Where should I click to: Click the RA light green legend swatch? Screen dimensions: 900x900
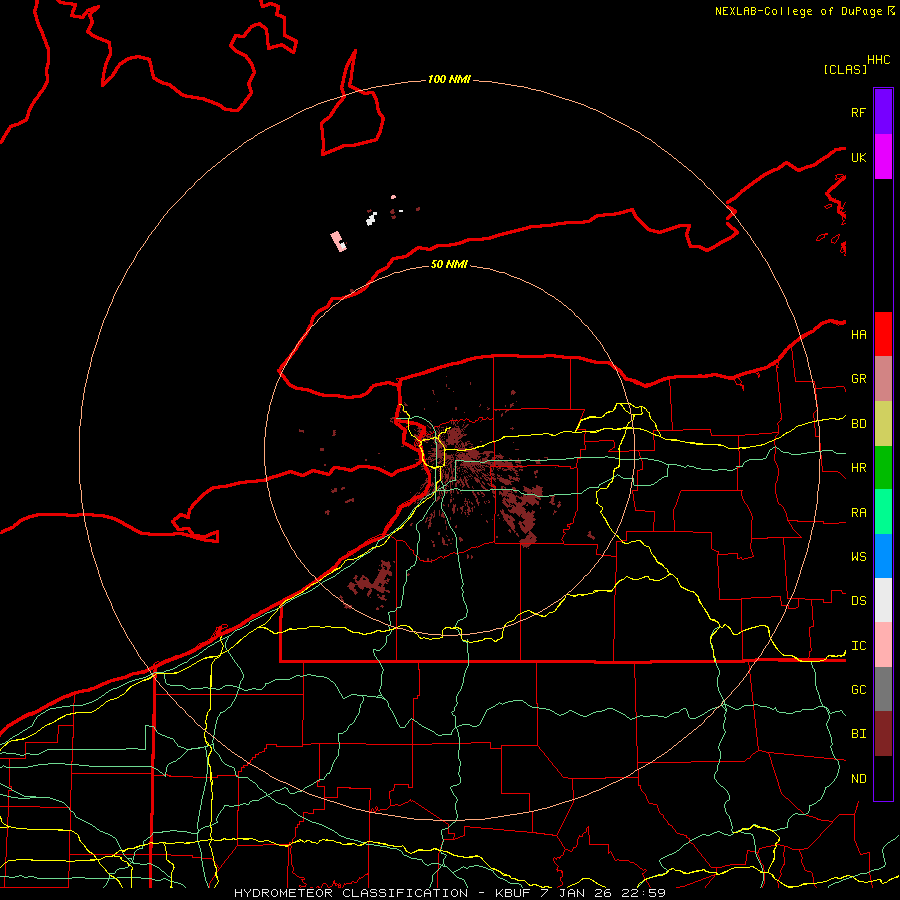[883, 512]
